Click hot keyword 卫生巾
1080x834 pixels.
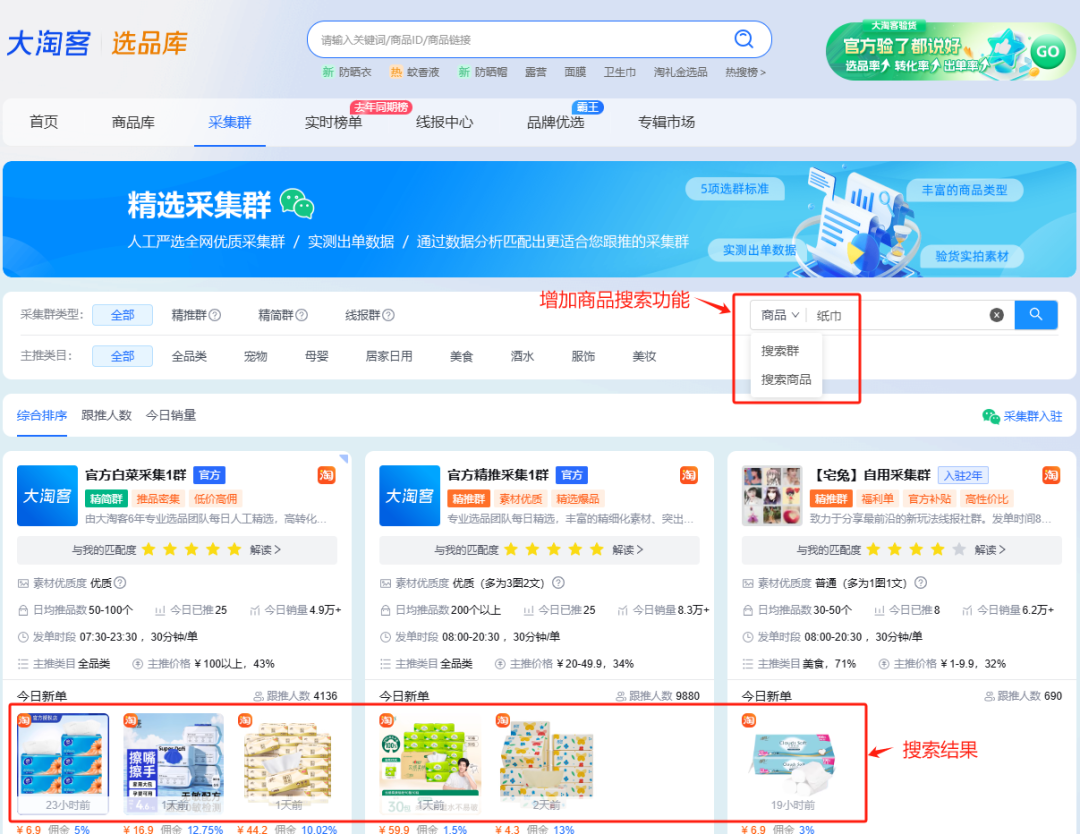point(620,72)
